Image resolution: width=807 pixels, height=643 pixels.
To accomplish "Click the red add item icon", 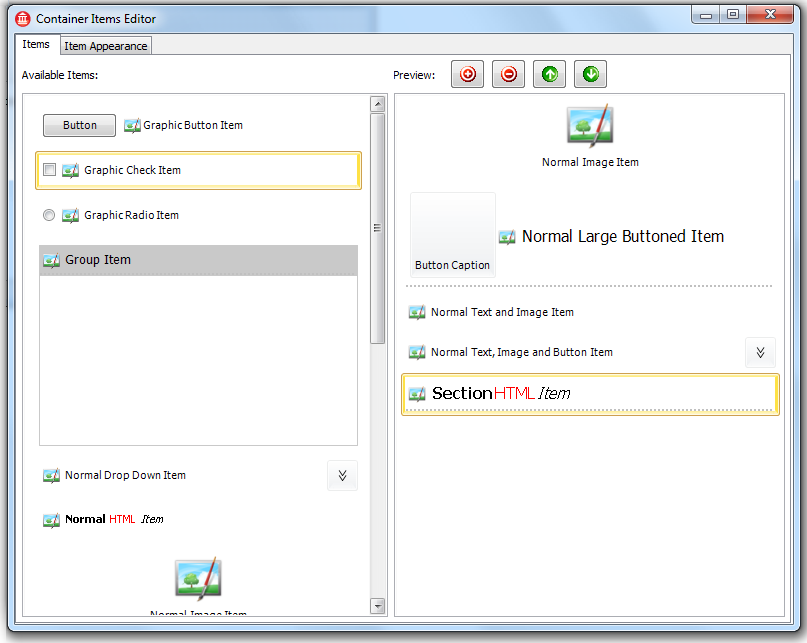I will (467, 74).
